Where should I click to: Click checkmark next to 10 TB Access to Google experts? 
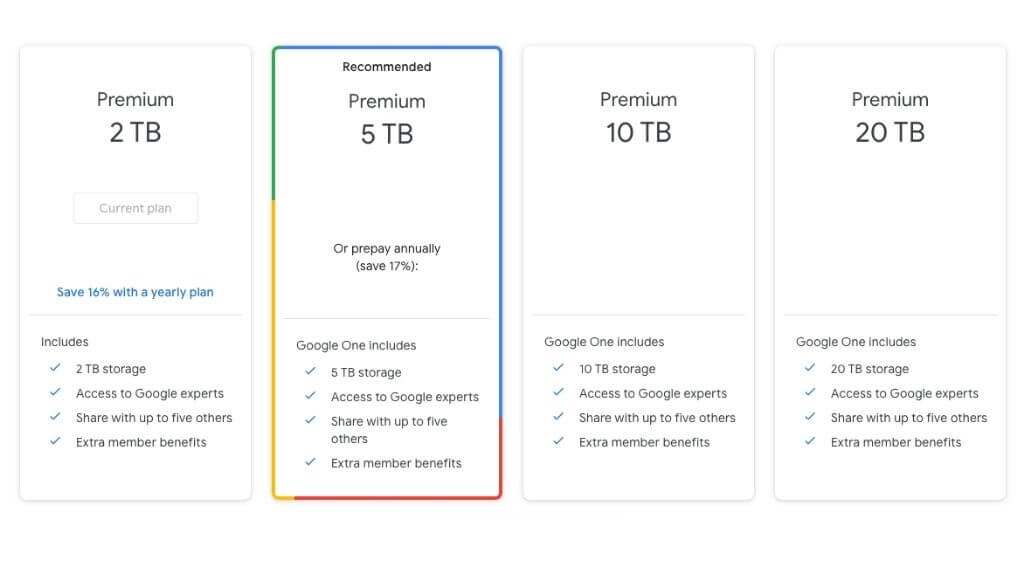coord(558,393)
